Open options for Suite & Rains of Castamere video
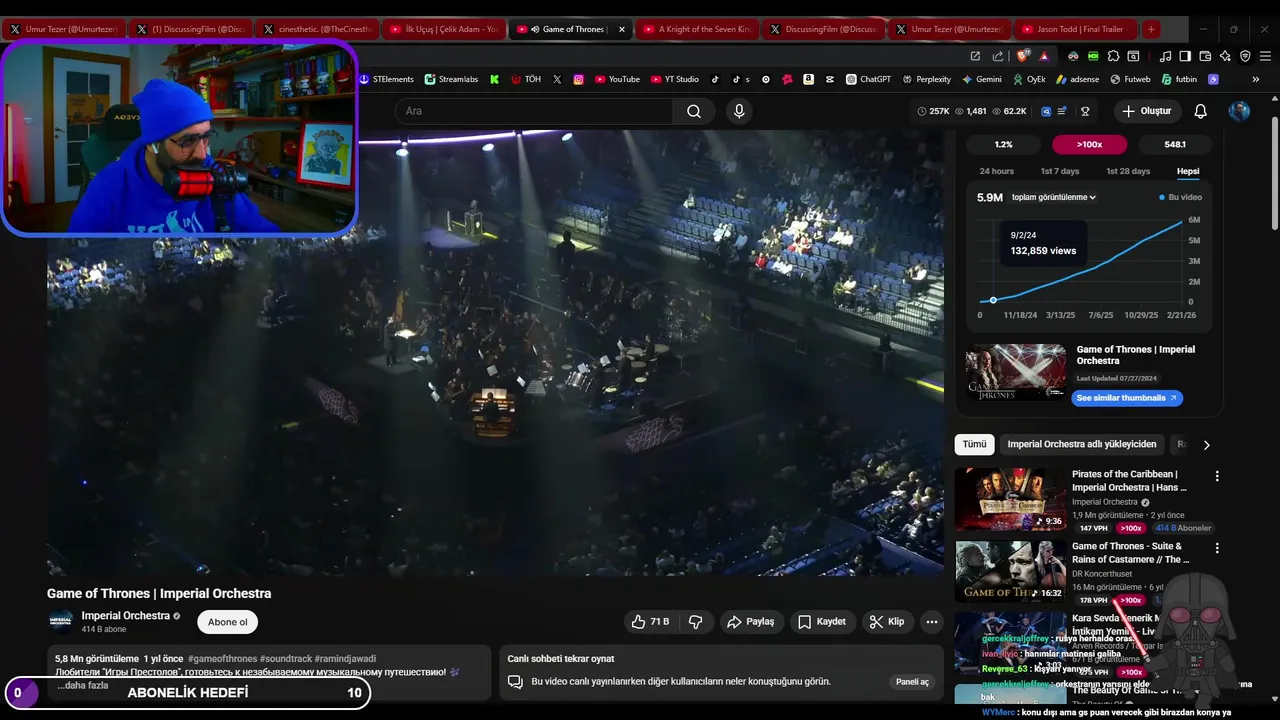1280x720 pixels. [1217, 549]
